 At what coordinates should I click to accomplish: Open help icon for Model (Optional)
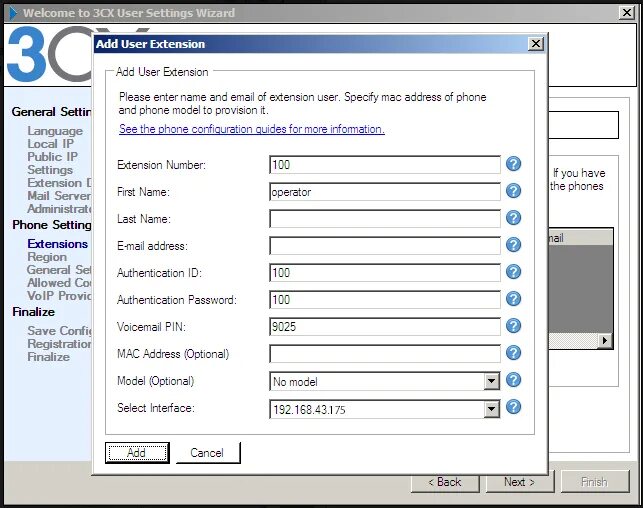pos(513,380)
